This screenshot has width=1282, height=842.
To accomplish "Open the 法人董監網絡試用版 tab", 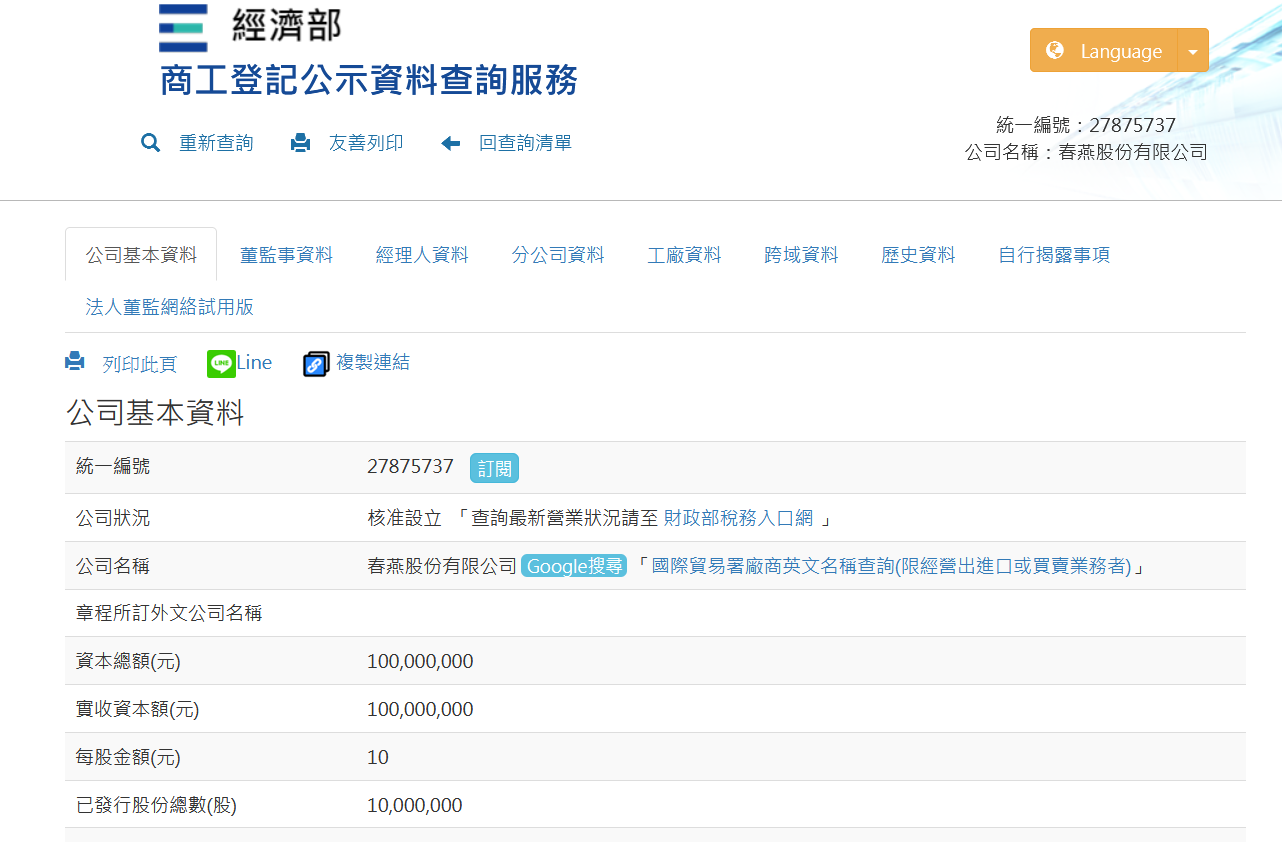I will pyautogui.click(x=170, y=307).
